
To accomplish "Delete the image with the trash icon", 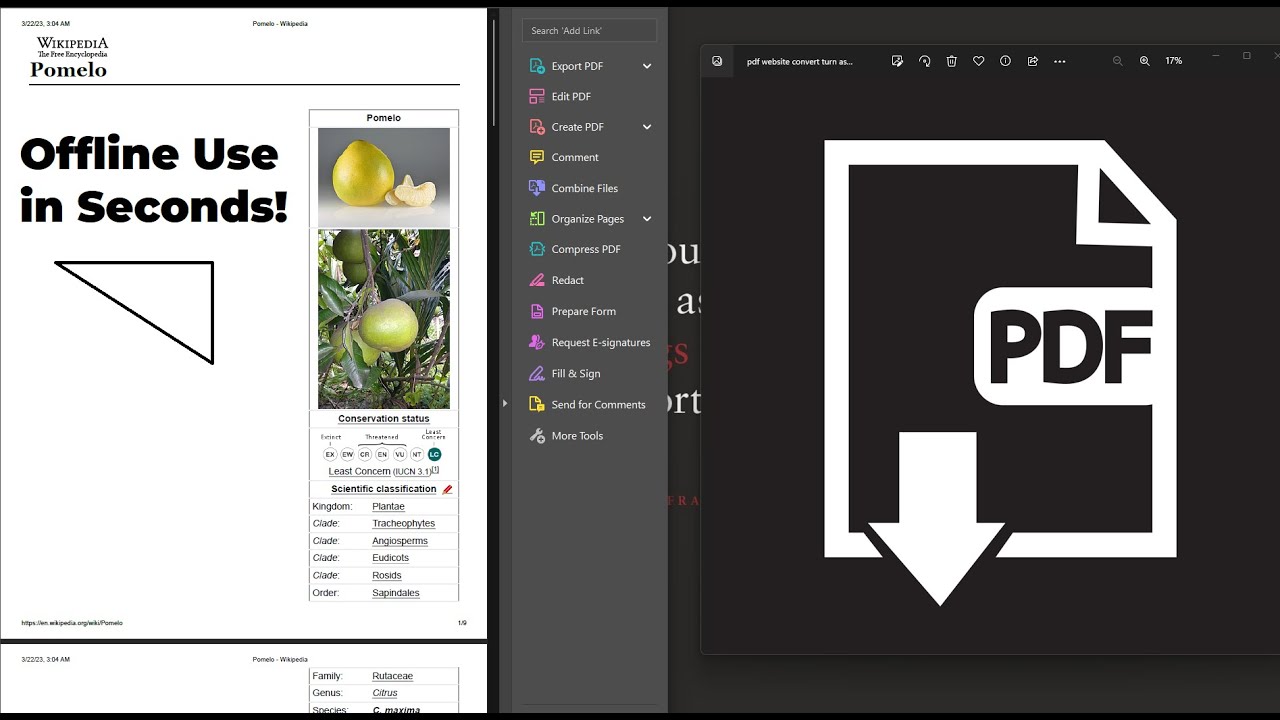I will point(951,61).
